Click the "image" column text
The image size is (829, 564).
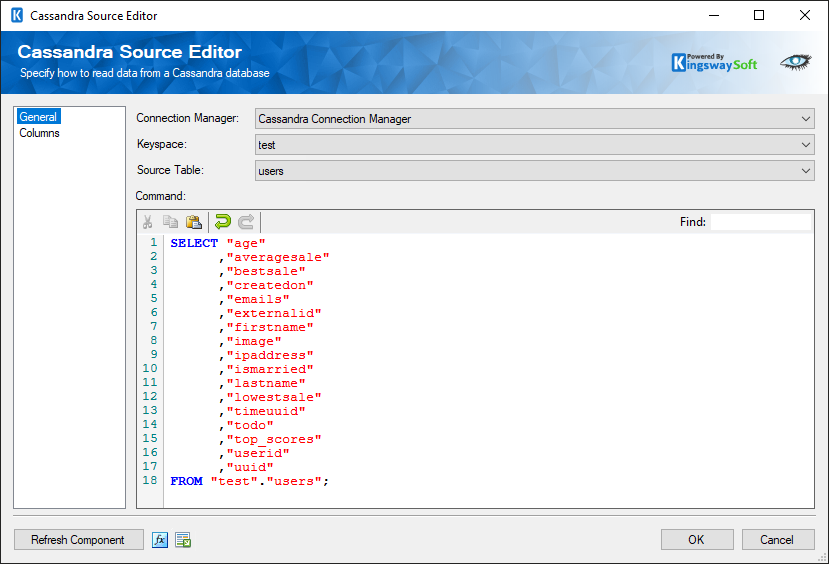tap(254, 341)
